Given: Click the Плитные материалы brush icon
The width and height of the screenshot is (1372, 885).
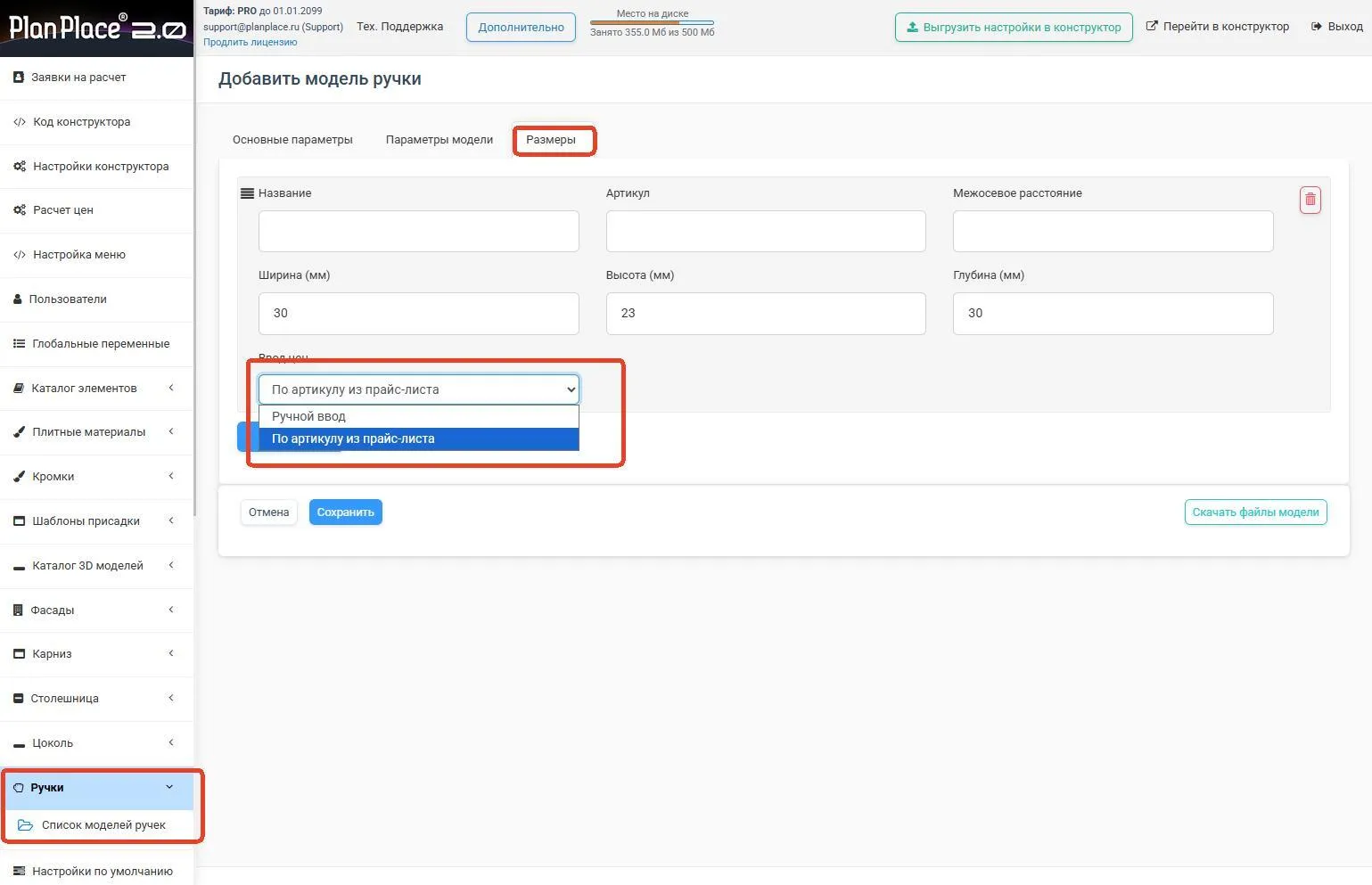Looking at the screenshot, I should point(20,432).
